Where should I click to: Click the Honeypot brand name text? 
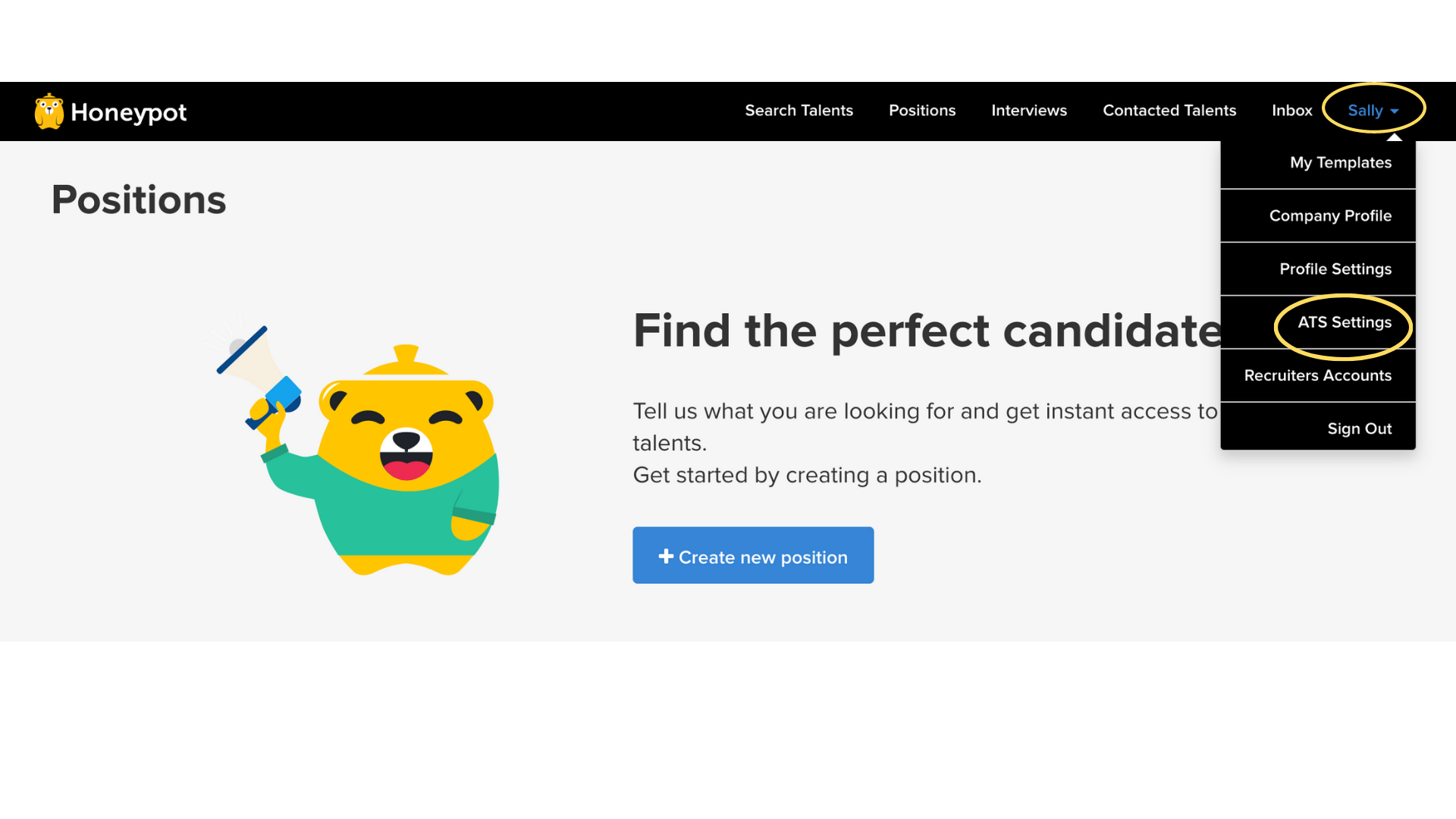point(128,112)
